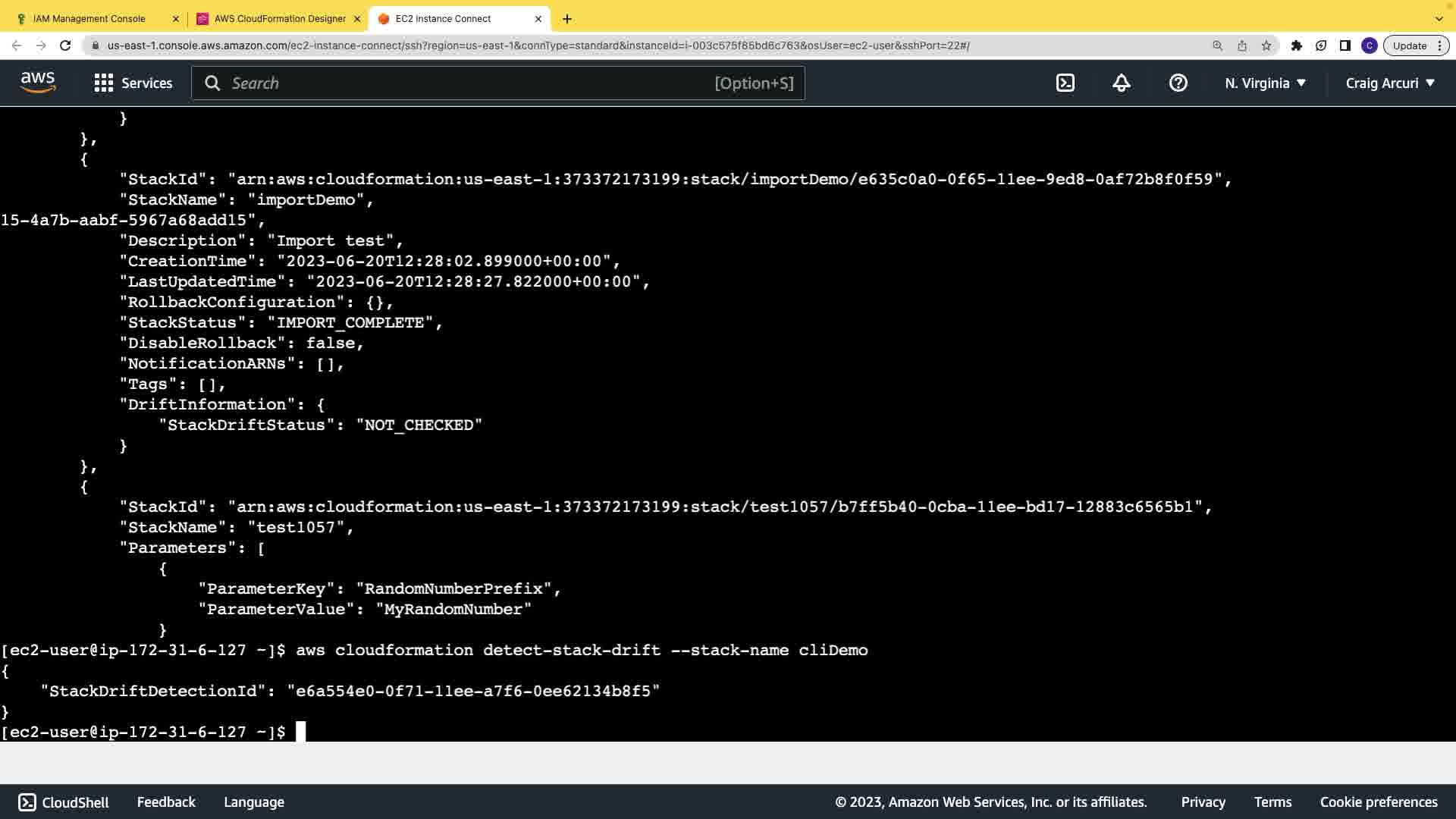Open the share page icon
The image size is (1456, 819).
[x=1242, y=45]
